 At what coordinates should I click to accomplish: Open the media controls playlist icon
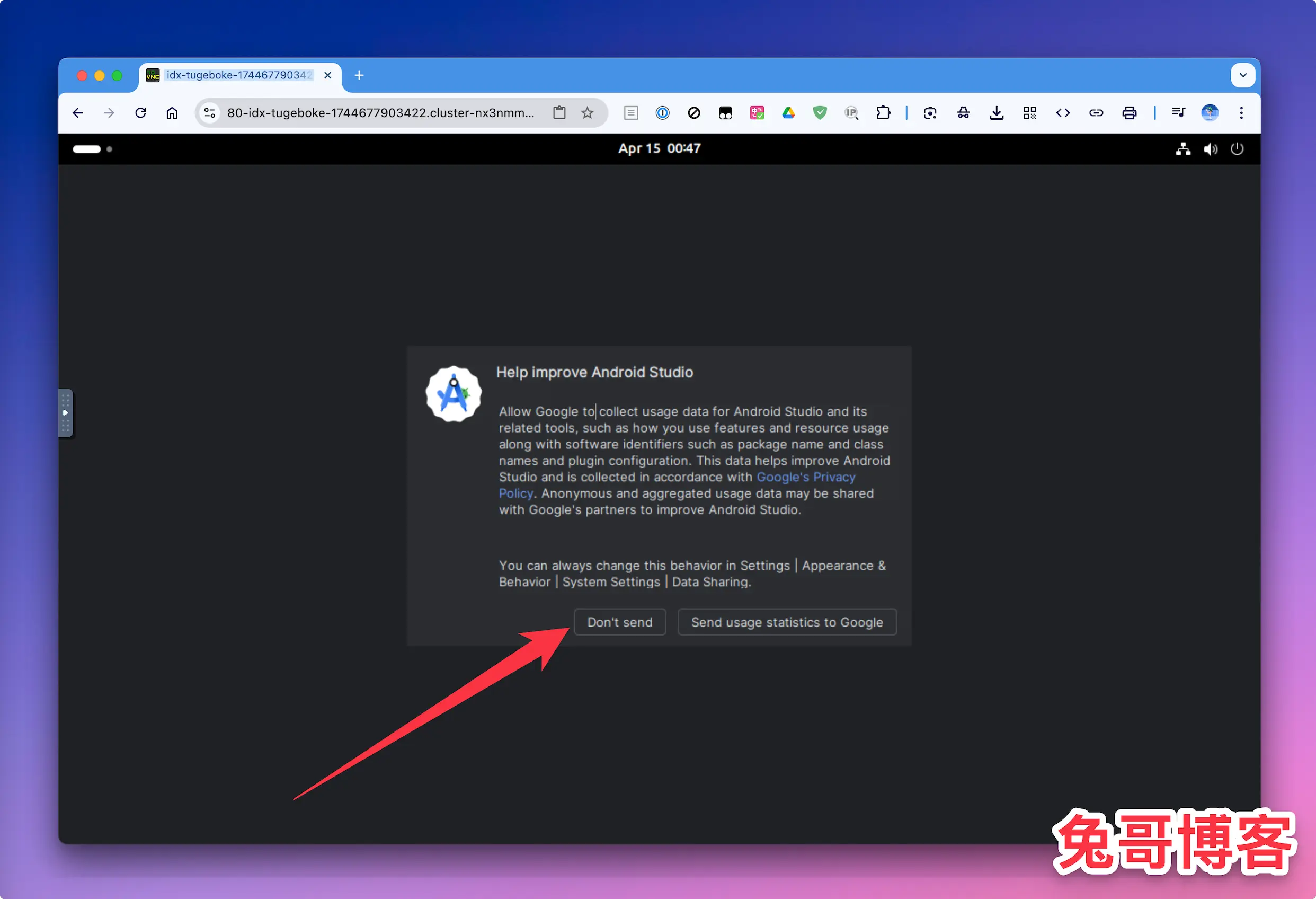1178,113
